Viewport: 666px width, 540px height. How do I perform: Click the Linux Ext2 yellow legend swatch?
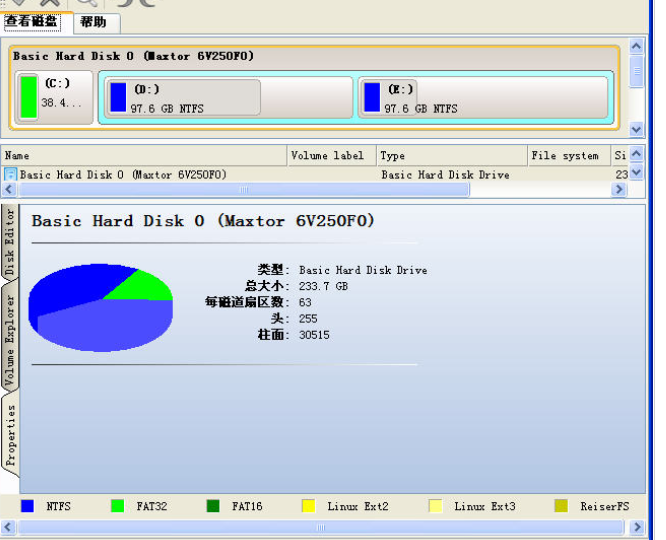pyautogui.click(x=308, y=506)
